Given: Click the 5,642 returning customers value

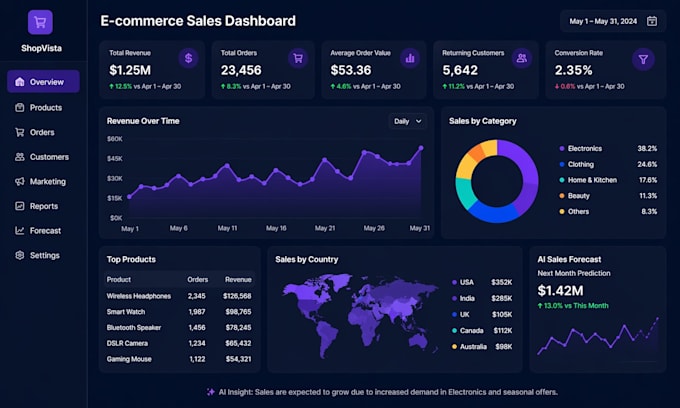Looking at the screenshot, I should [x=460, y=70].
